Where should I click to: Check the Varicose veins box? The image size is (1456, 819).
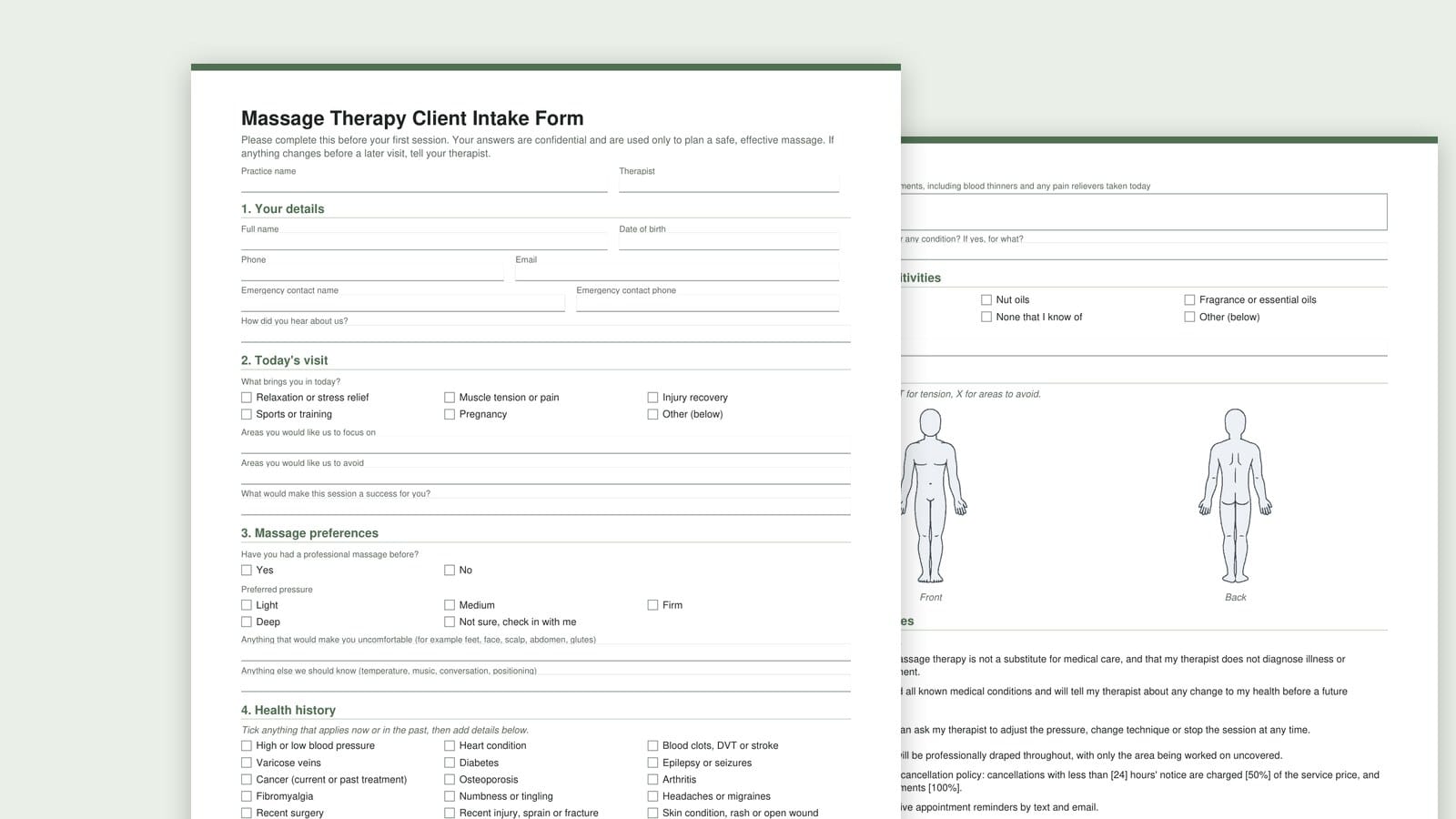pos(247,763)
